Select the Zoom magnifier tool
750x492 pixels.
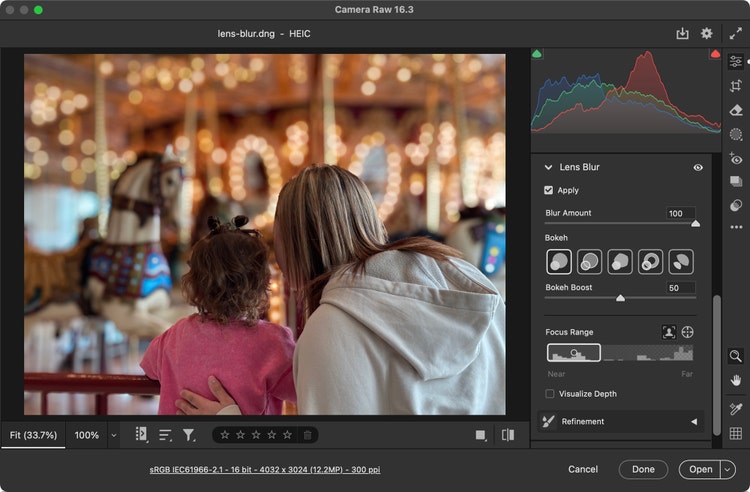click(736, 355)
